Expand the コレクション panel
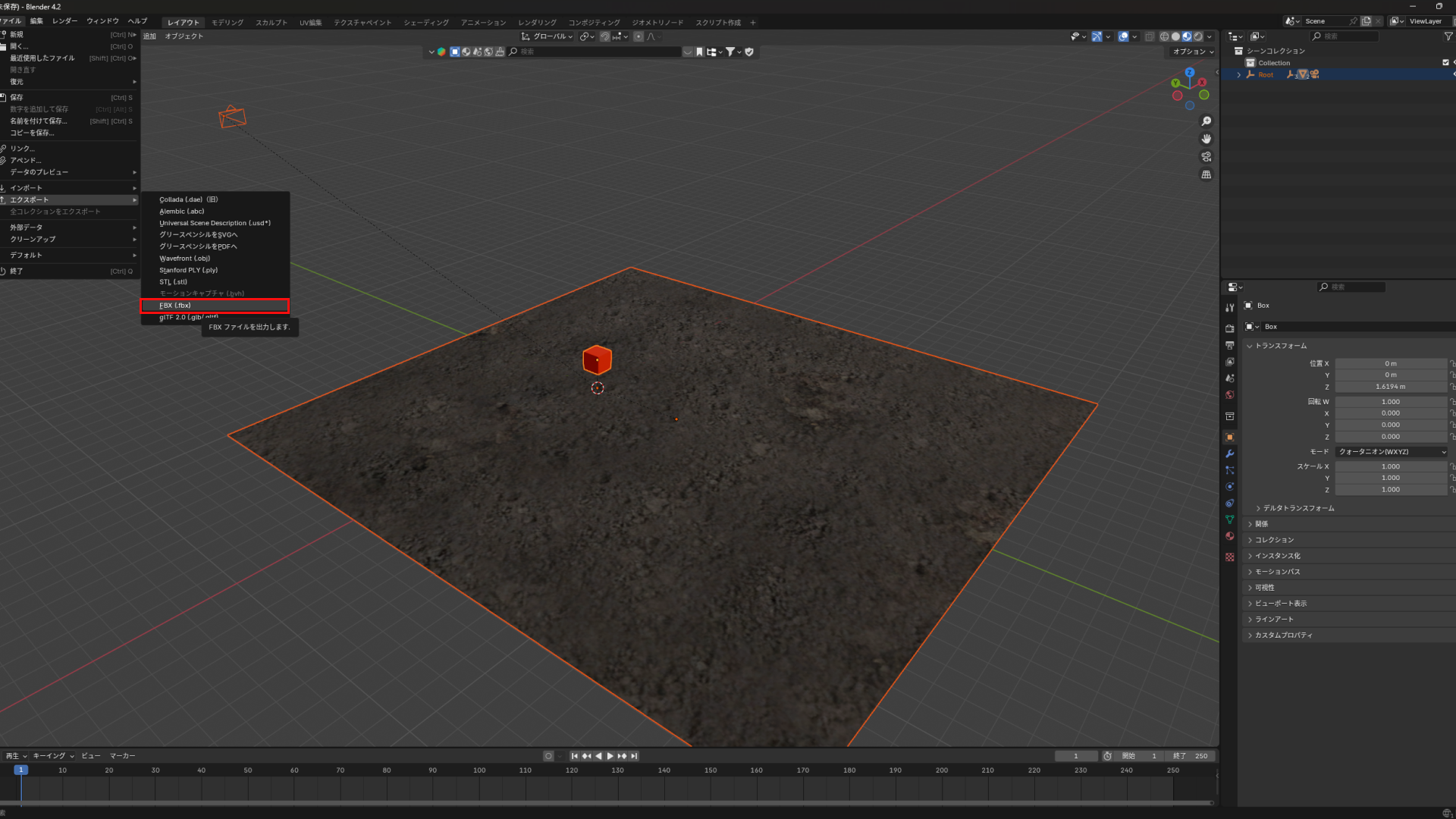The height and width of the screenshot is (819, 1456). click(1274, 540)
